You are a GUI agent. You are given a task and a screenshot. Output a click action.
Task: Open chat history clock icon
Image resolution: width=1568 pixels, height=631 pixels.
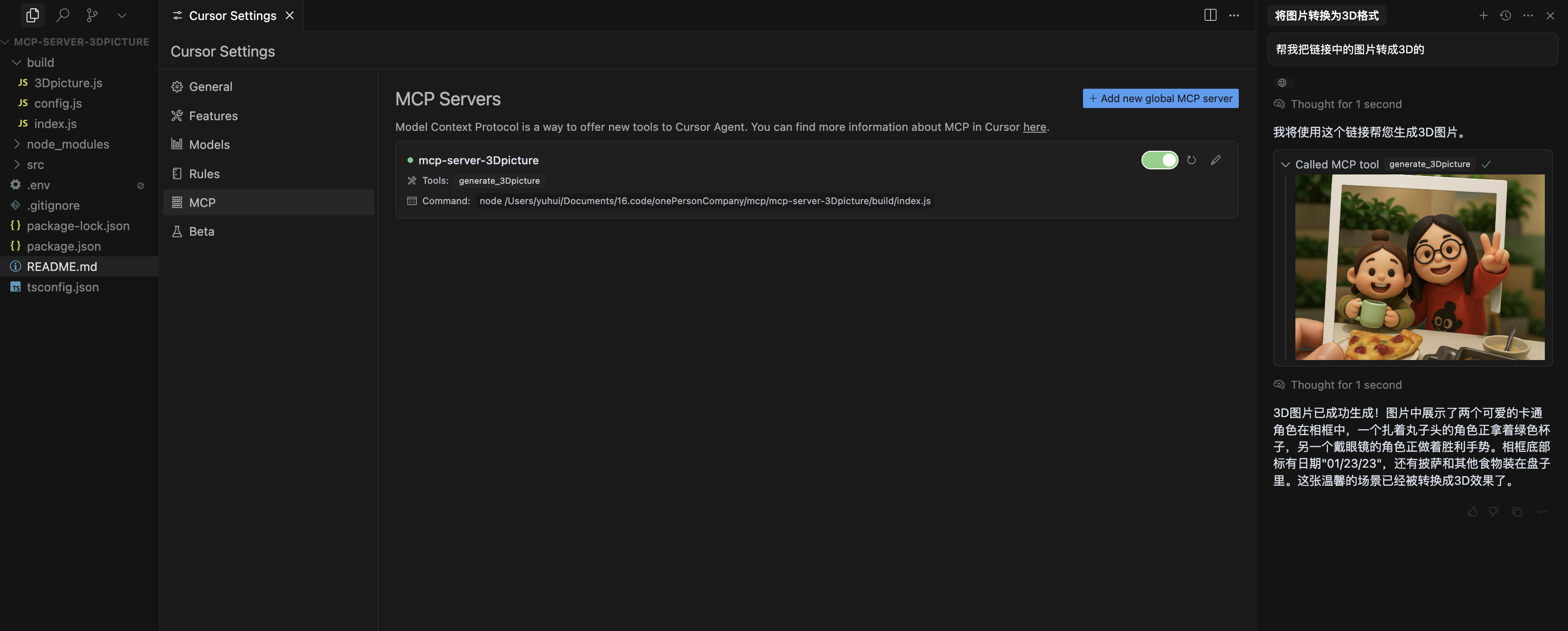1505,15
